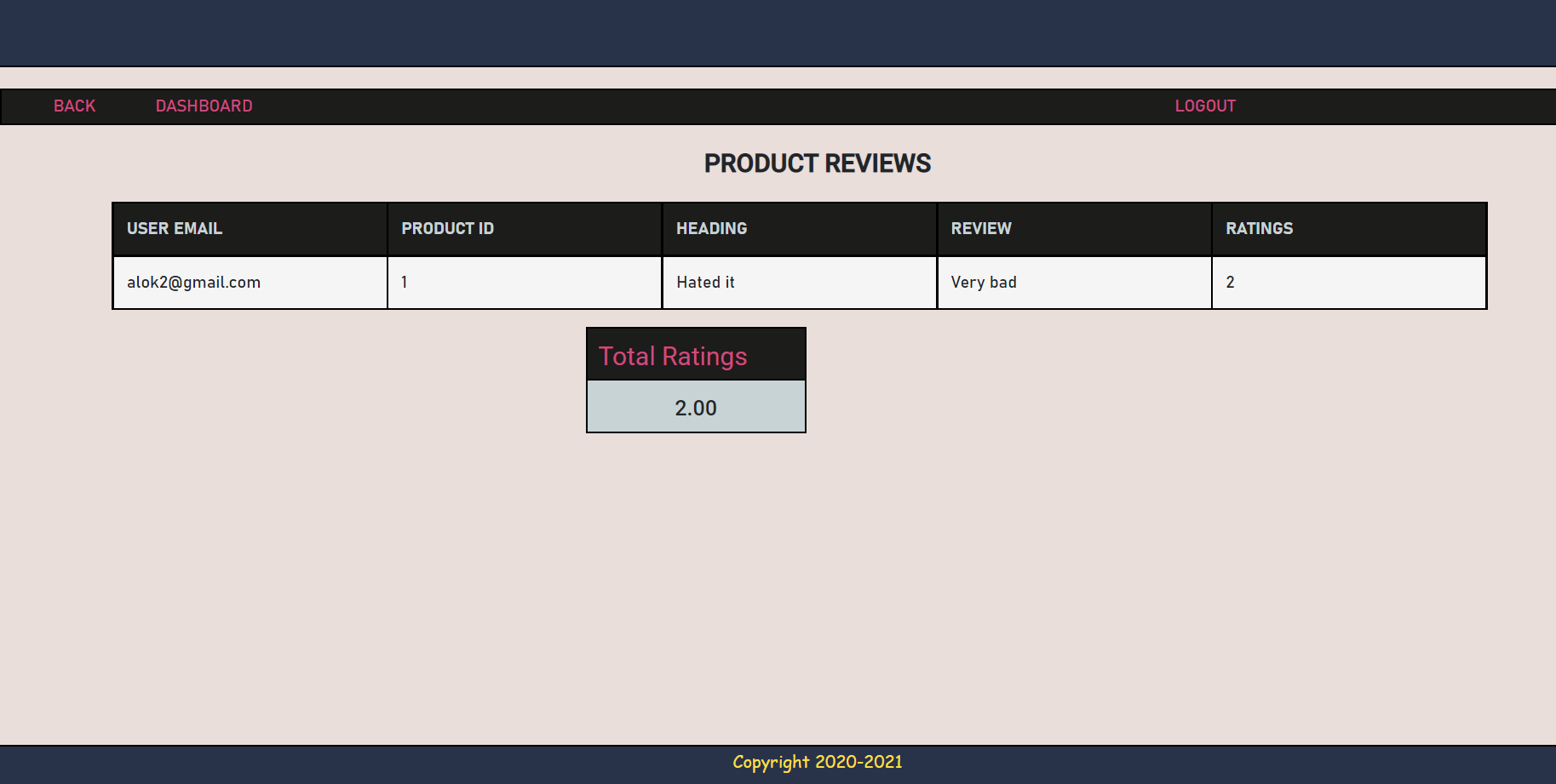Select the 'Hated it' heading cell
The image size is (1556, 784).
tap(800, 283)
